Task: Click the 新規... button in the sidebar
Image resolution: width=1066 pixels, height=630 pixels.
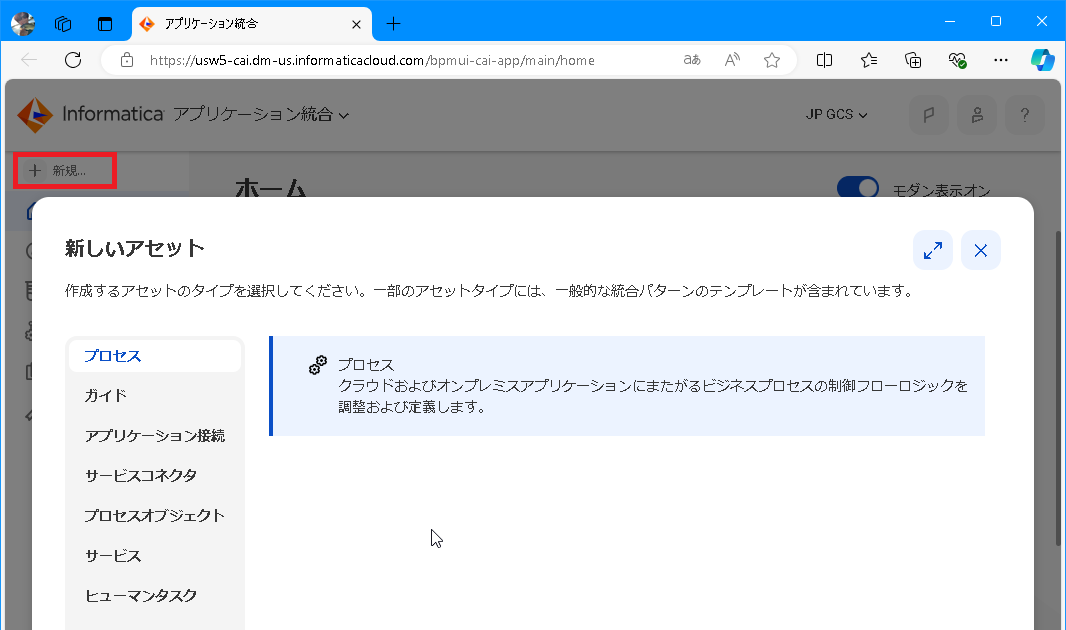Action: [65, 171]
